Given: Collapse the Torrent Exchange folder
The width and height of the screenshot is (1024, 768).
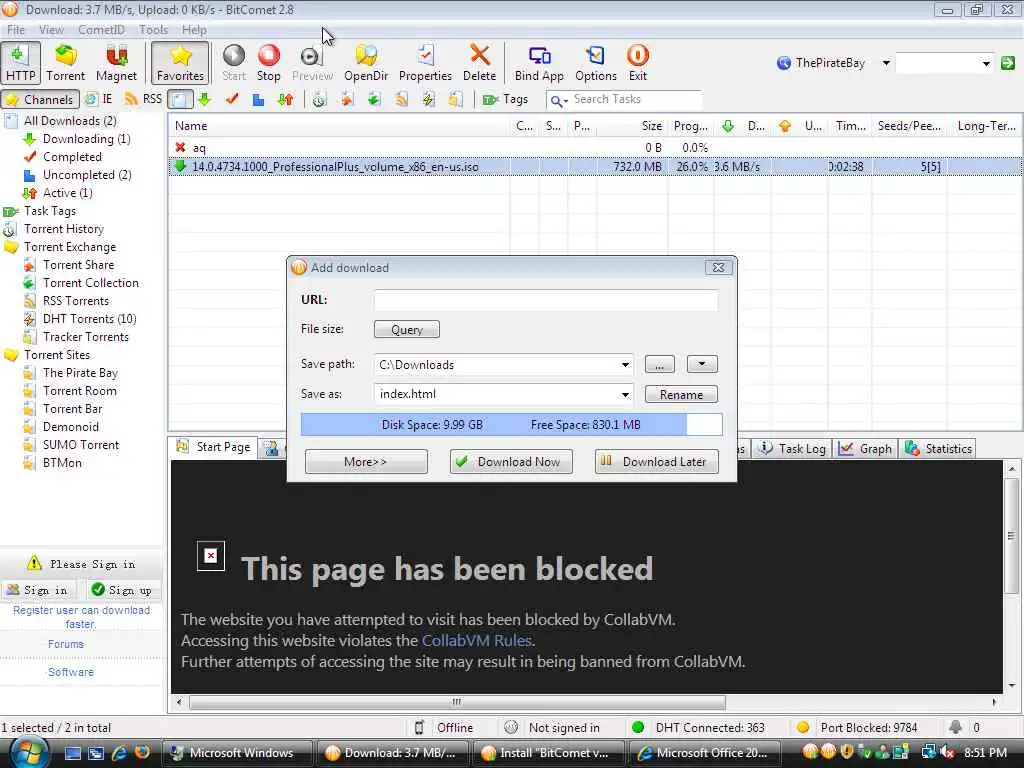Looking at the screenshot, I should pyautogui.click(x=11, y=247).
